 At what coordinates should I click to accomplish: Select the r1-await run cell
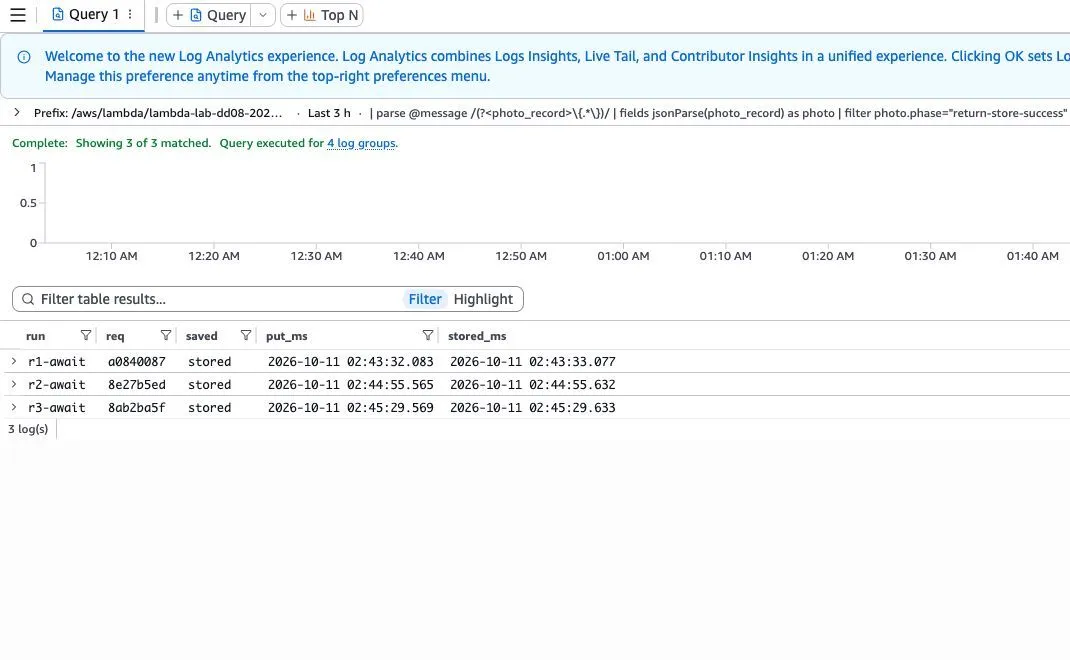57,362
